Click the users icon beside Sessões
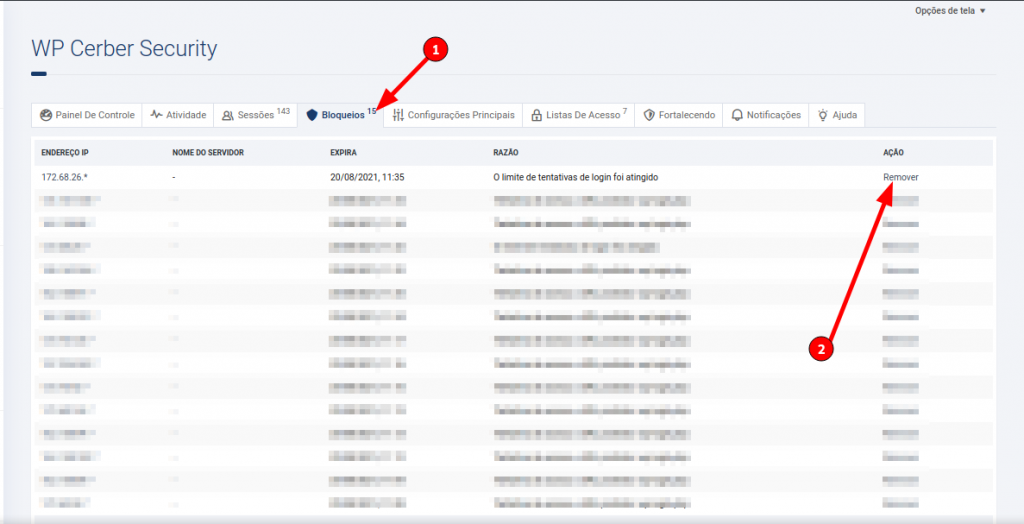 click(x=228, y=116)
